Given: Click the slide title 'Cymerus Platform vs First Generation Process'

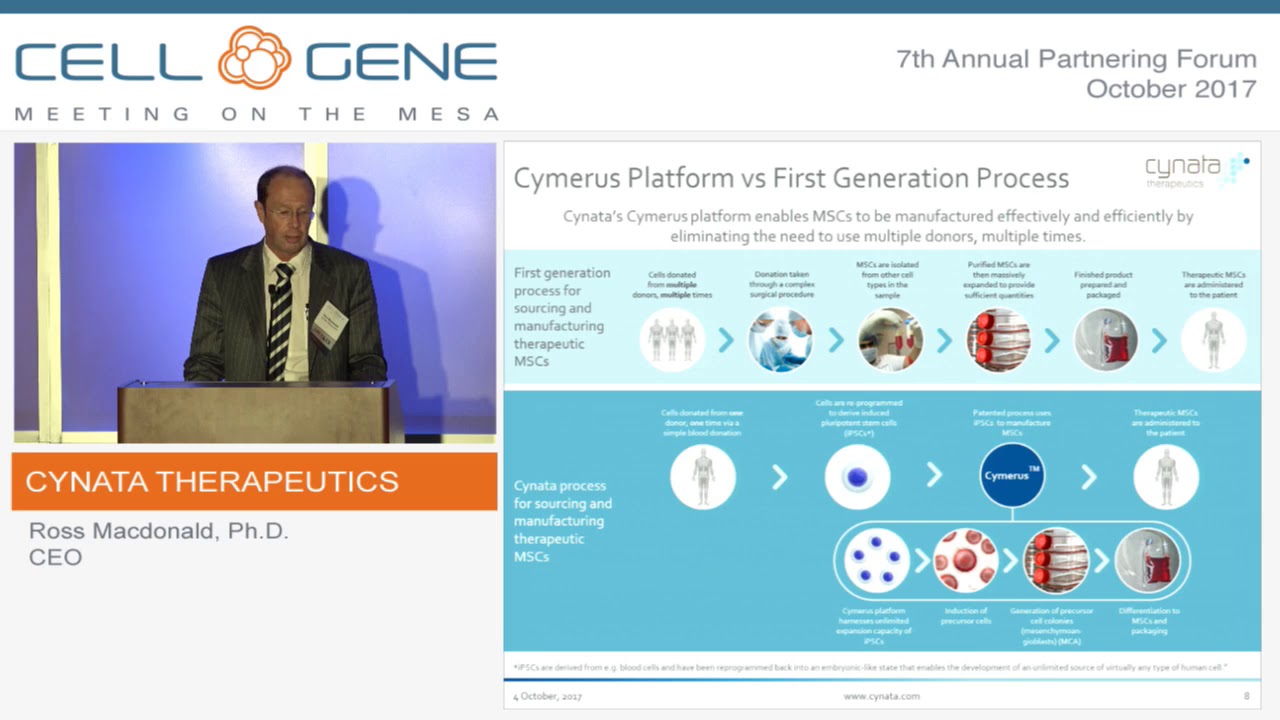Looking at the screenshot, I should (791, 179).
